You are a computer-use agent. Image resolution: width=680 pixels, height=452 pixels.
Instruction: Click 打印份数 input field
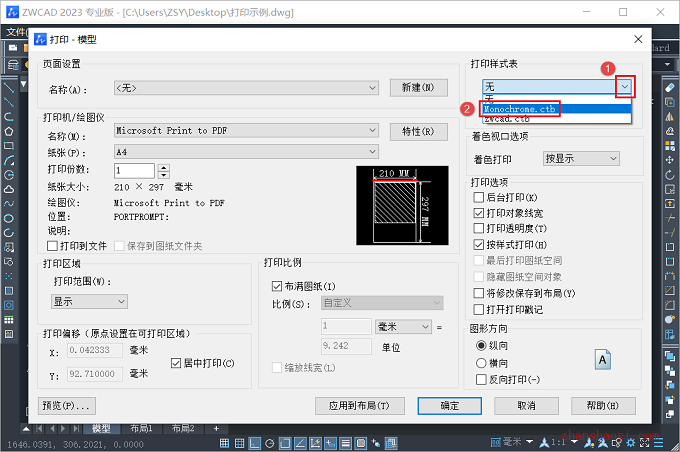click(134, 171)
